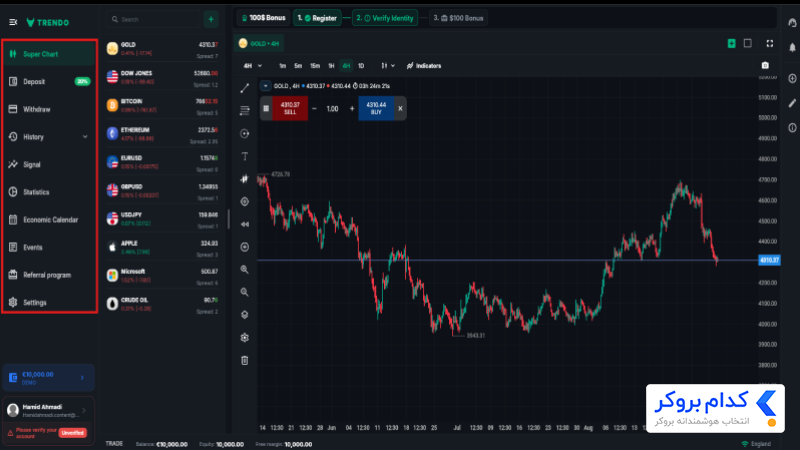Expand the History submenu chevron
This screenshot has height=450, width=800.
(x=85, y=137)
